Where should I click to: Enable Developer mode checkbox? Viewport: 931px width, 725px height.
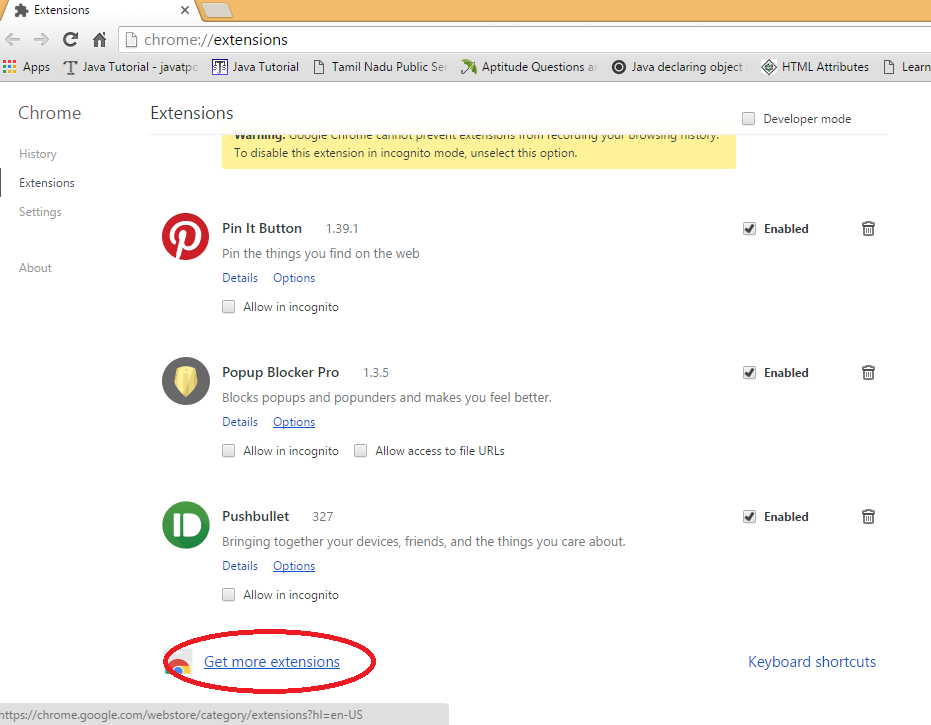(x=749, y=119)
